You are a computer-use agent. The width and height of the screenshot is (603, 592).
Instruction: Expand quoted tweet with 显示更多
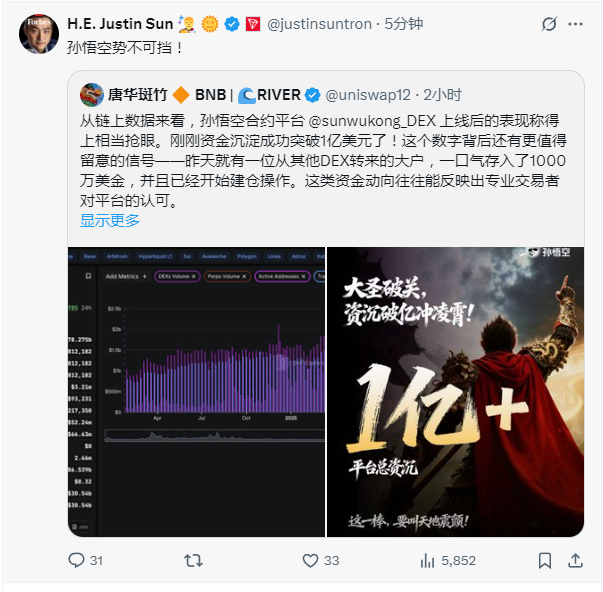tap(110, 220)
